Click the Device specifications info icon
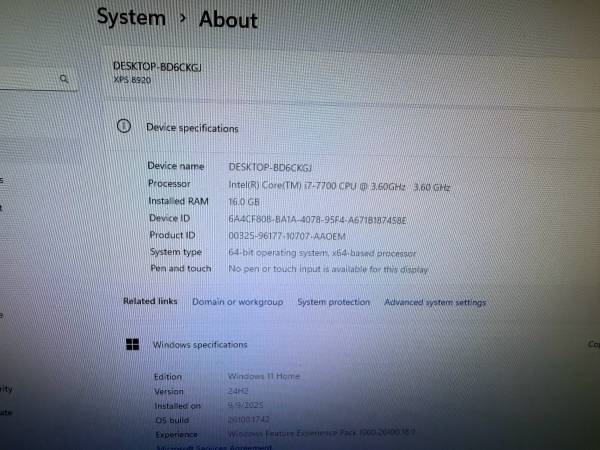Screen dimensions: 600x450 tap(124, 127)
